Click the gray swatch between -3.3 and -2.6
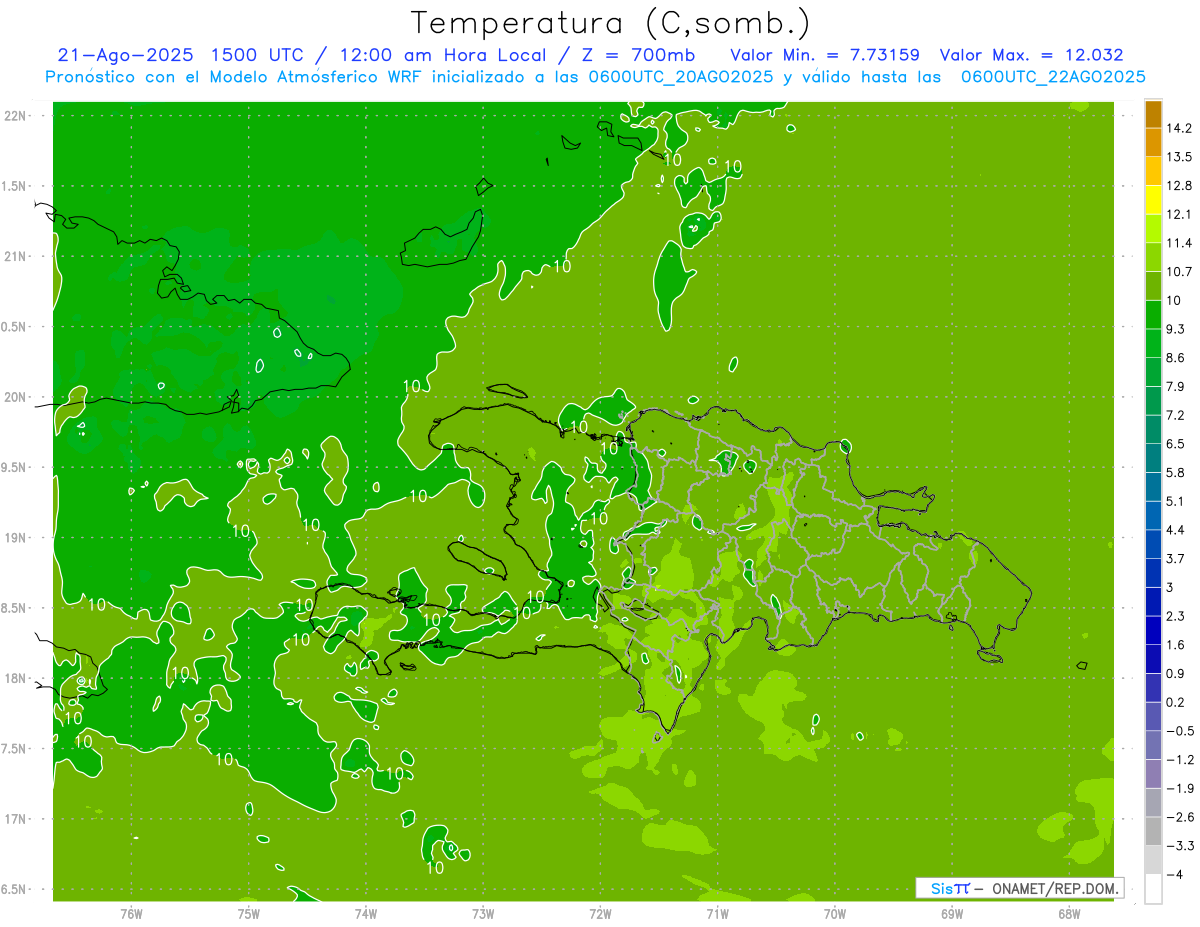 (1153, 832)
